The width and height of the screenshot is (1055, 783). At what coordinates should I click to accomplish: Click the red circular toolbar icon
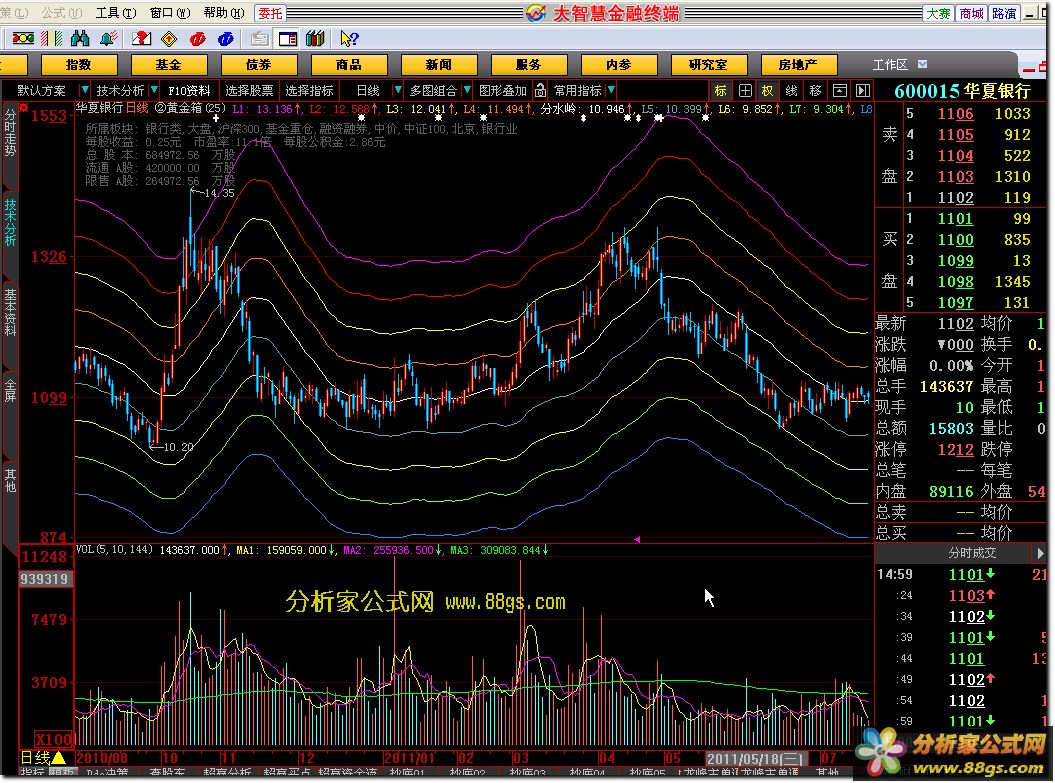[198, 39]
